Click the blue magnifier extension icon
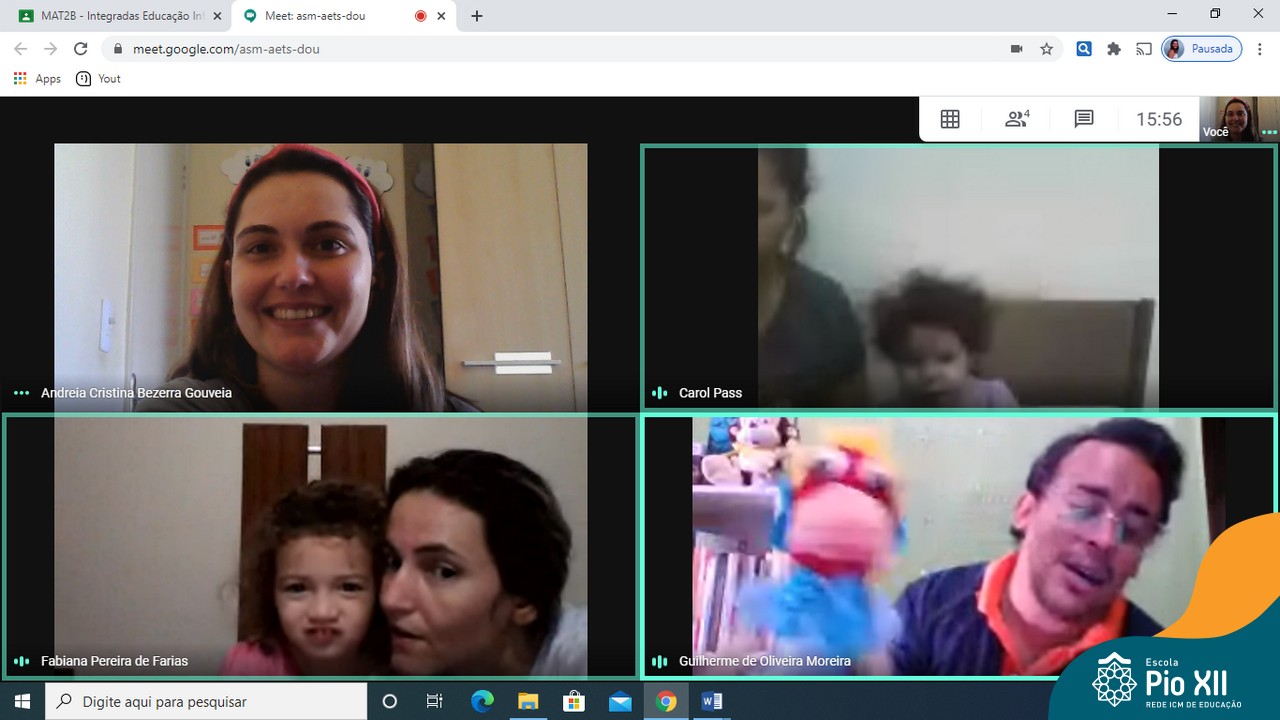 coord(1084,49)
